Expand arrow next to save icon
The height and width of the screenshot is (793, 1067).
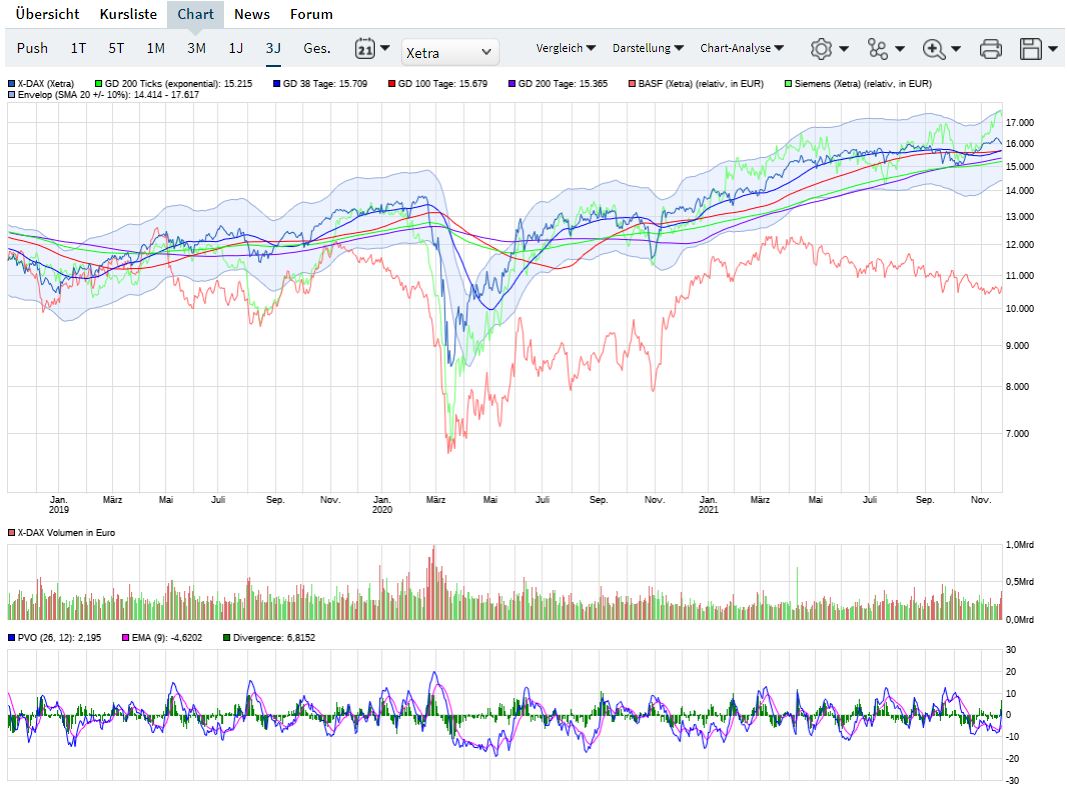1053,48
